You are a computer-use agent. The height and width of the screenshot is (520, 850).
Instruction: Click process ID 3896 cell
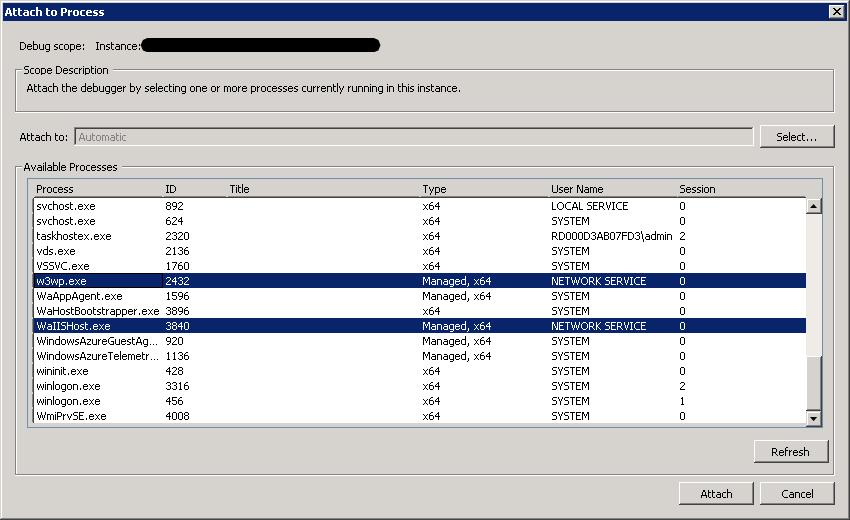coord(177,311)
